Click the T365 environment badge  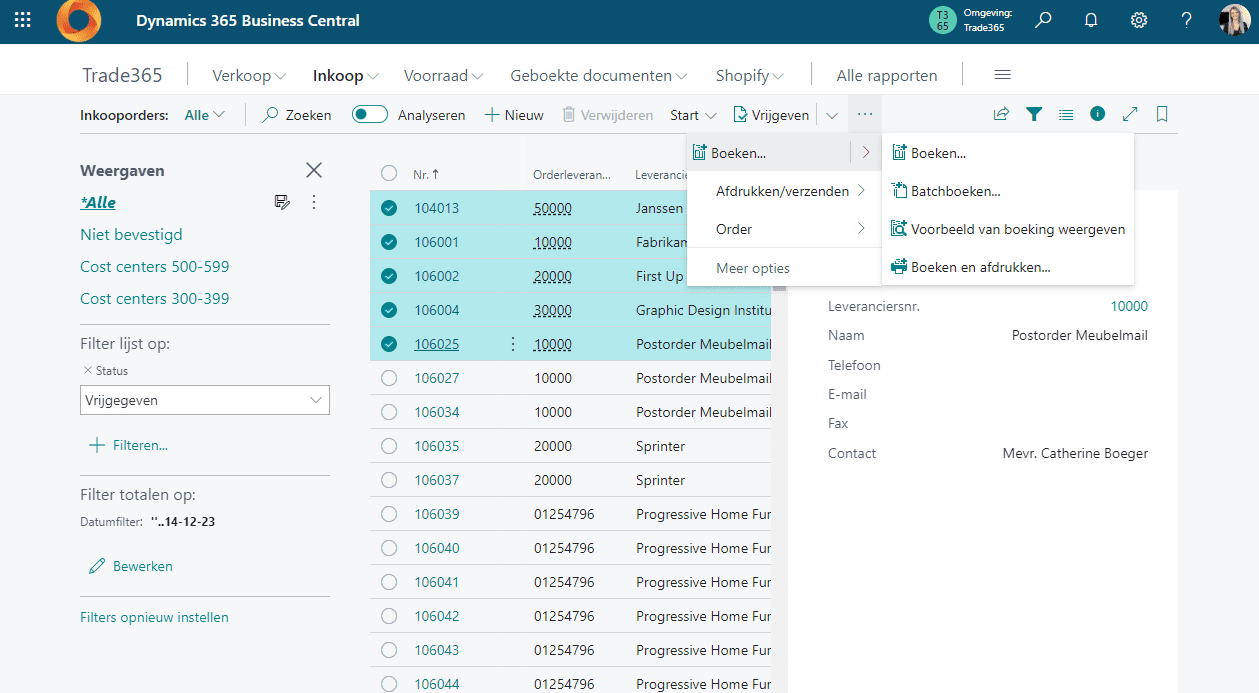(942, 20)
